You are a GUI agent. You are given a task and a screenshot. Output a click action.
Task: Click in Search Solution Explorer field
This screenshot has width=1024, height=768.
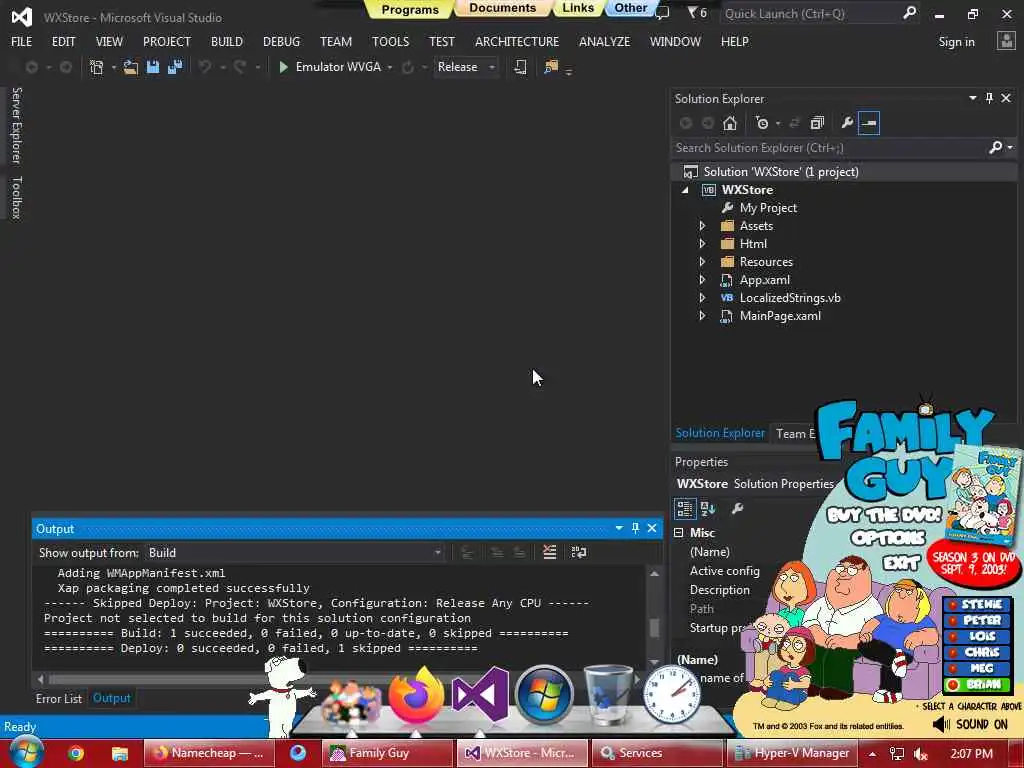point(831,148)
